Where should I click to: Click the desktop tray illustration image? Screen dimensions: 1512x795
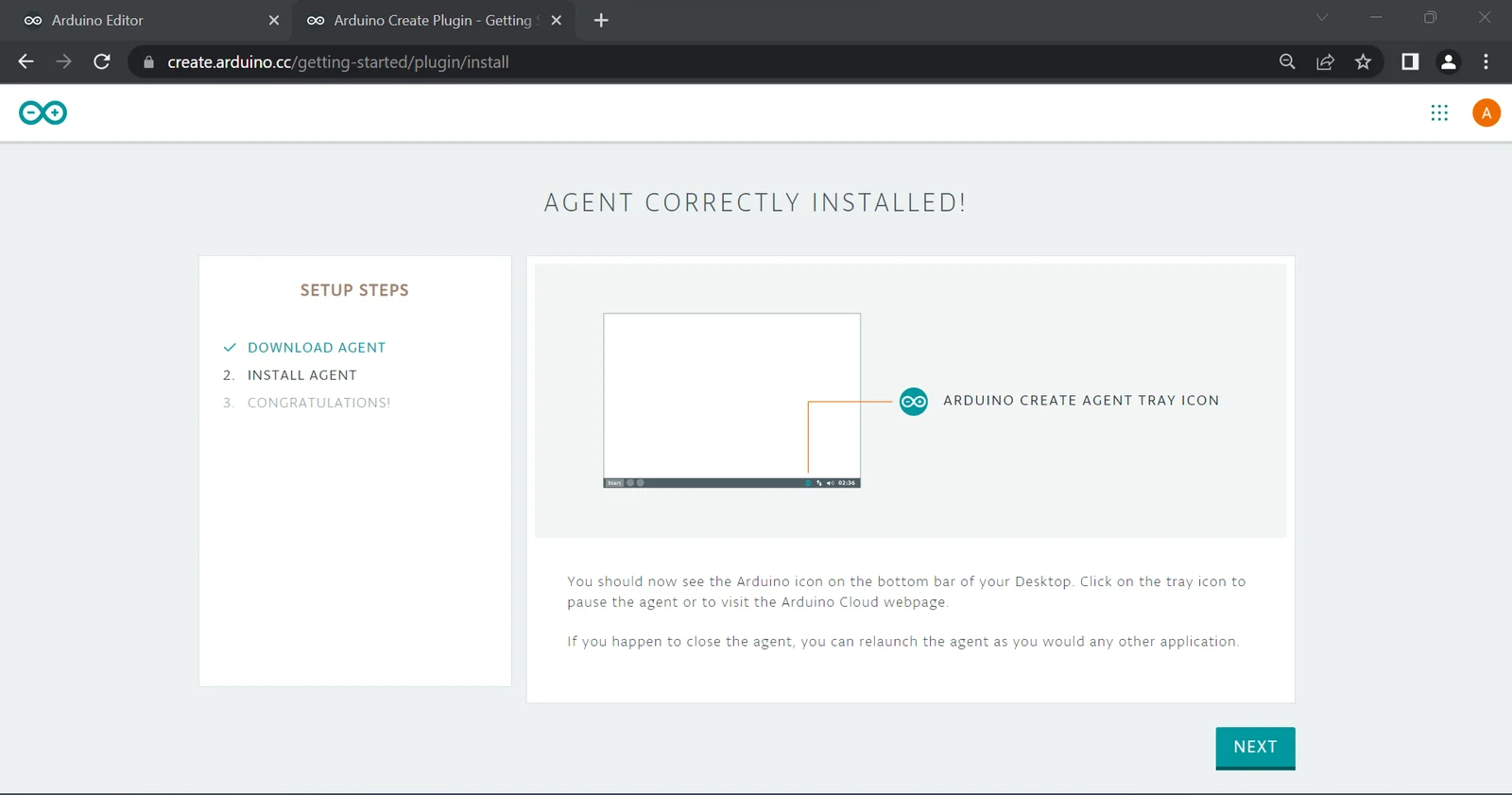(732, 401)
